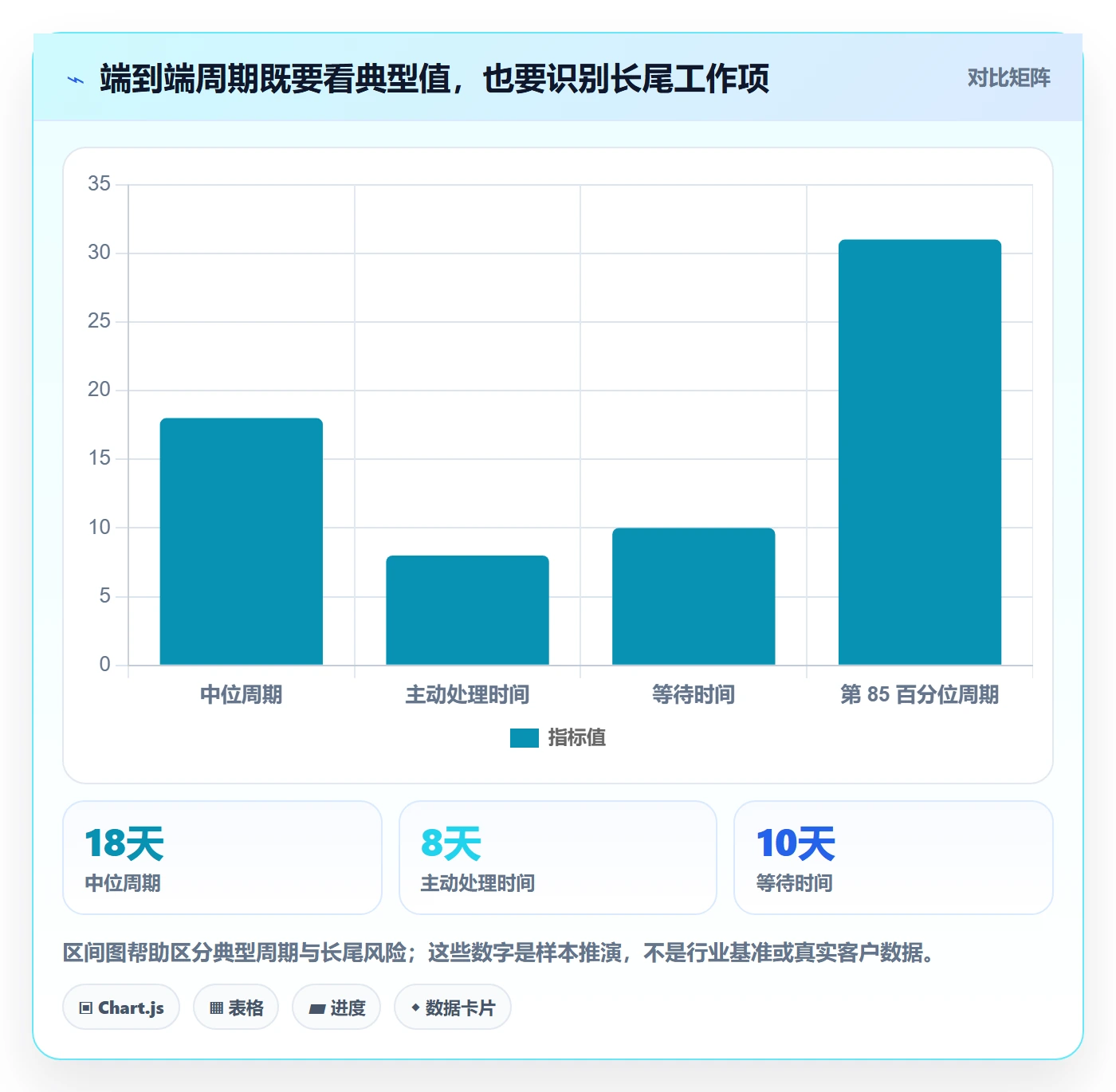Viewport: 1116px width, 1092px height.
Task: Click the 指标值 legend color swatch
Action: click(x=525, y=738)
